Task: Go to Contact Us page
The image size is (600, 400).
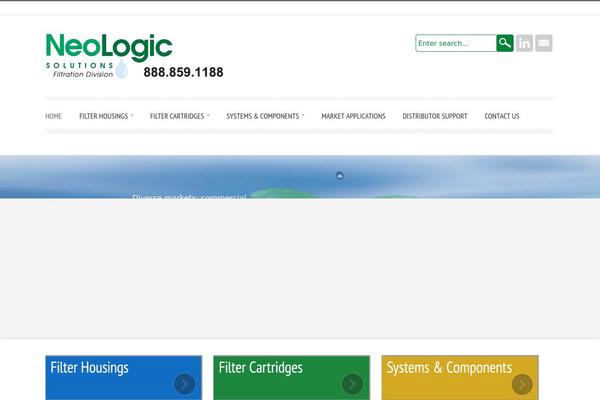Action: tap(502, 116)
